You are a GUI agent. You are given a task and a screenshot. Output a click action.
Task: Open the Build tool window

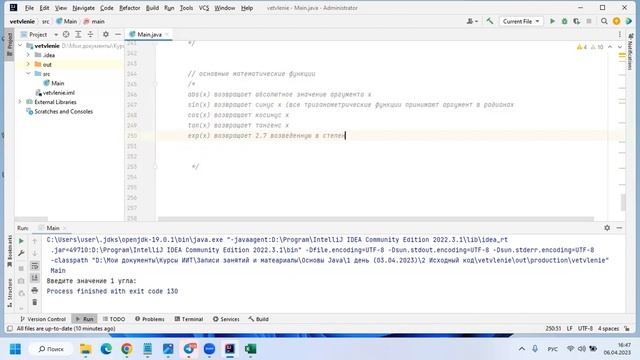click(x=258, y=319)
